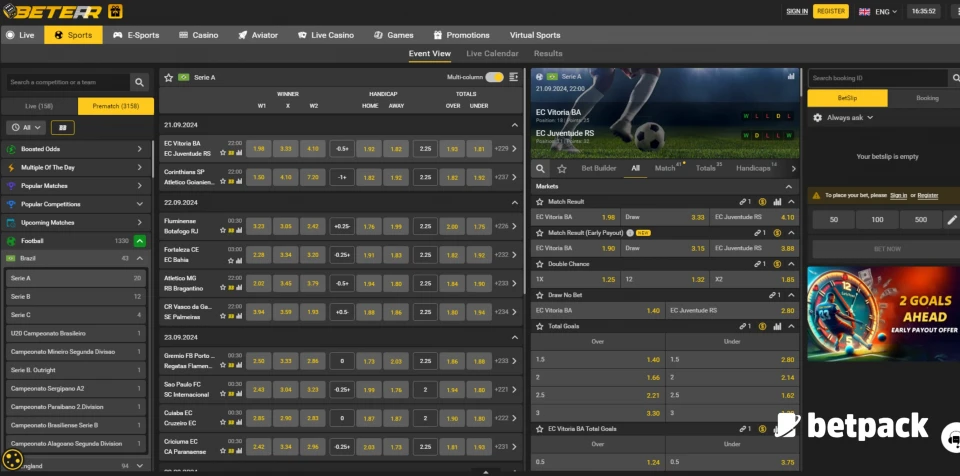Image resolution: width=960 pixels, height=476 pixels.
Task: Favorite the Serie A league star
Action: coord(168,77)
